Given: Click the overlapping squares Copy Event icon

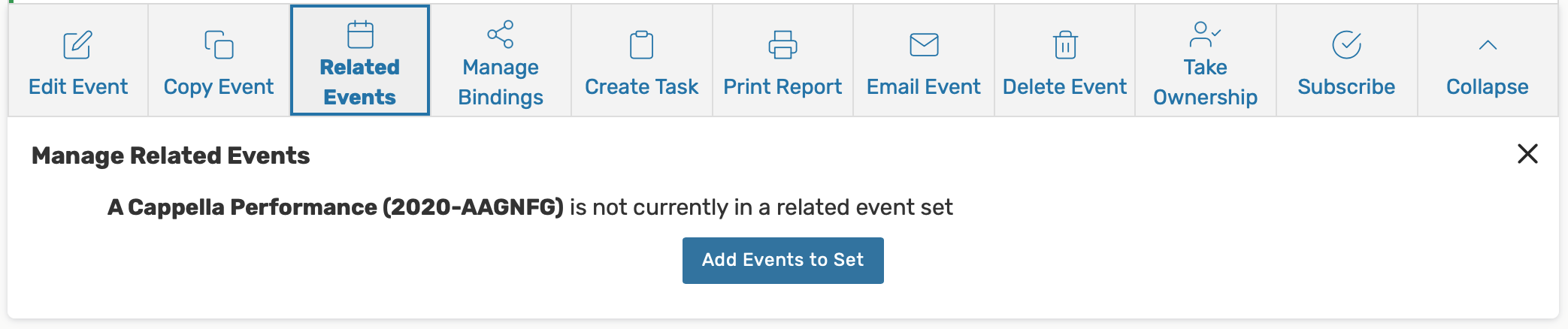Looking at the screenshot, I should coord(219,45).
